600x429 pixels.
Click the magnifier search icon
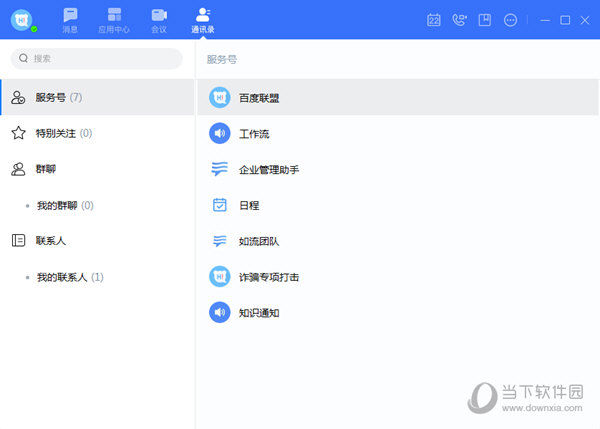click(23, 58)
